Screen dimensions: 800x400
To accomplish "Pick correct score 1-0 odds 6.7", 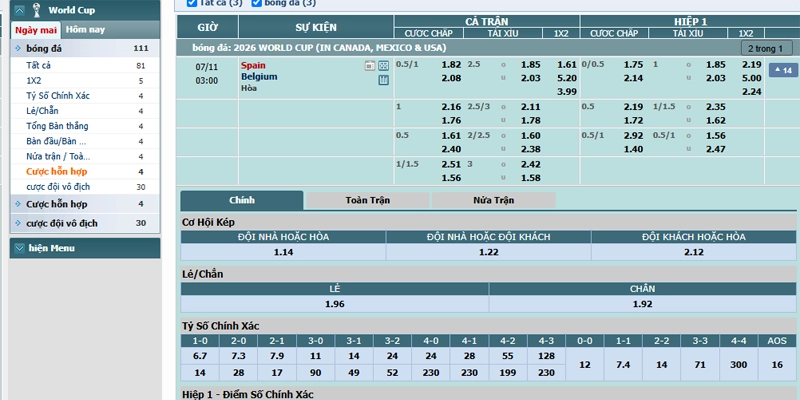I will pyautogui.click(x=200, y=356).
